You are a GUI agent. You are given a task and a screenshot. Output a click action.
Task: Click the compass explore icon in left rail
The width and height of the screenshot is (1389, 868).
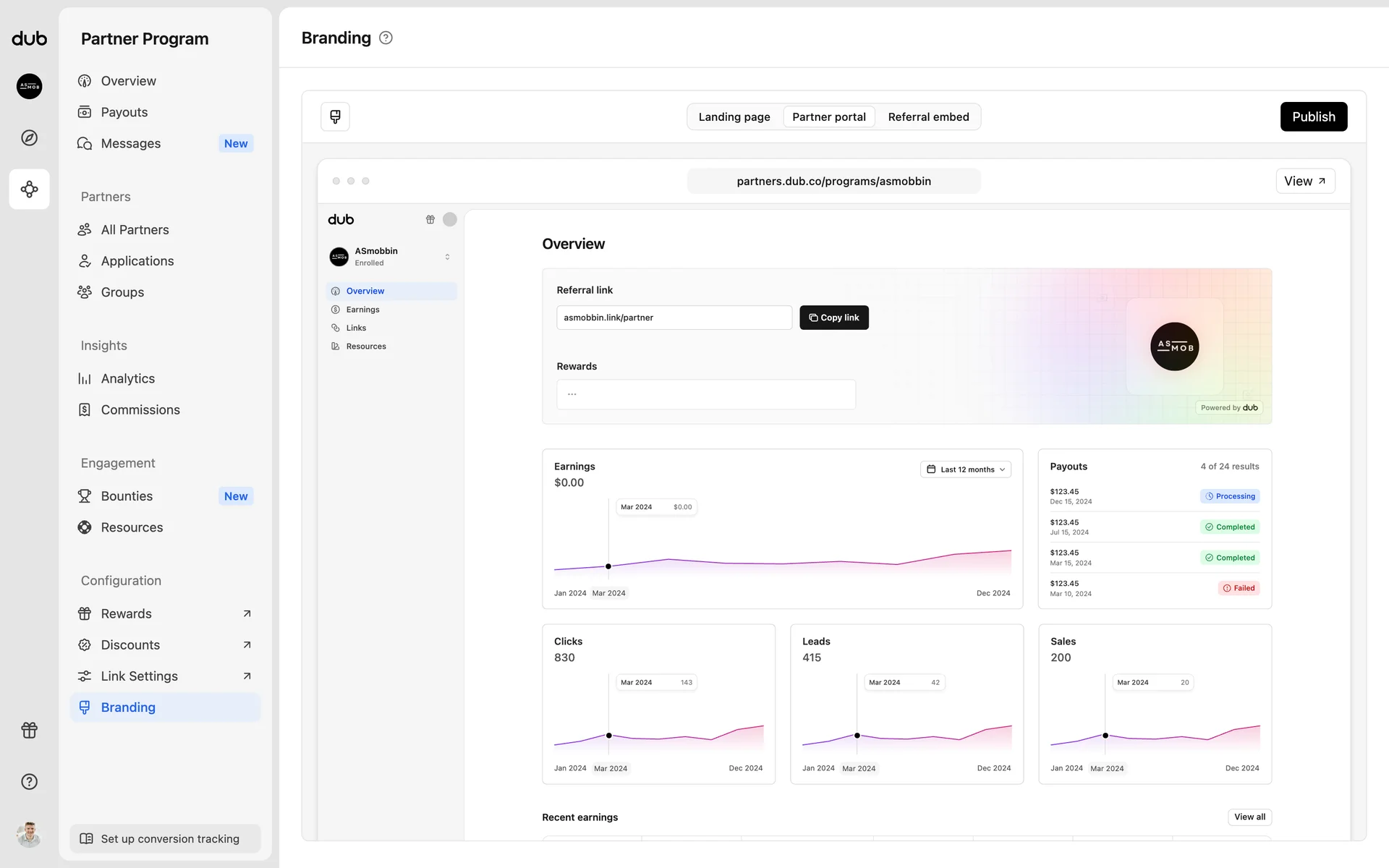coord(29,137)
